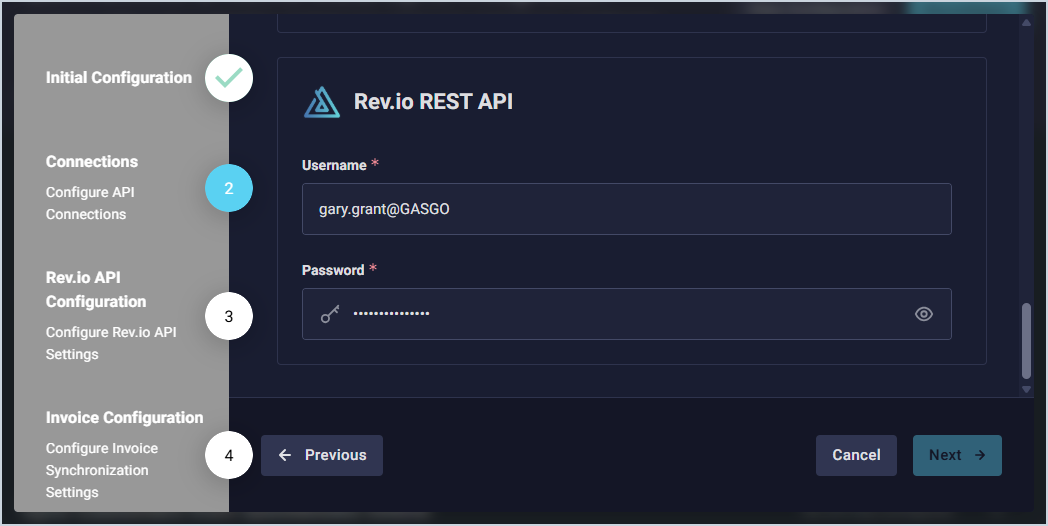Select step 2 Connections circle

[x=229, y=188]
